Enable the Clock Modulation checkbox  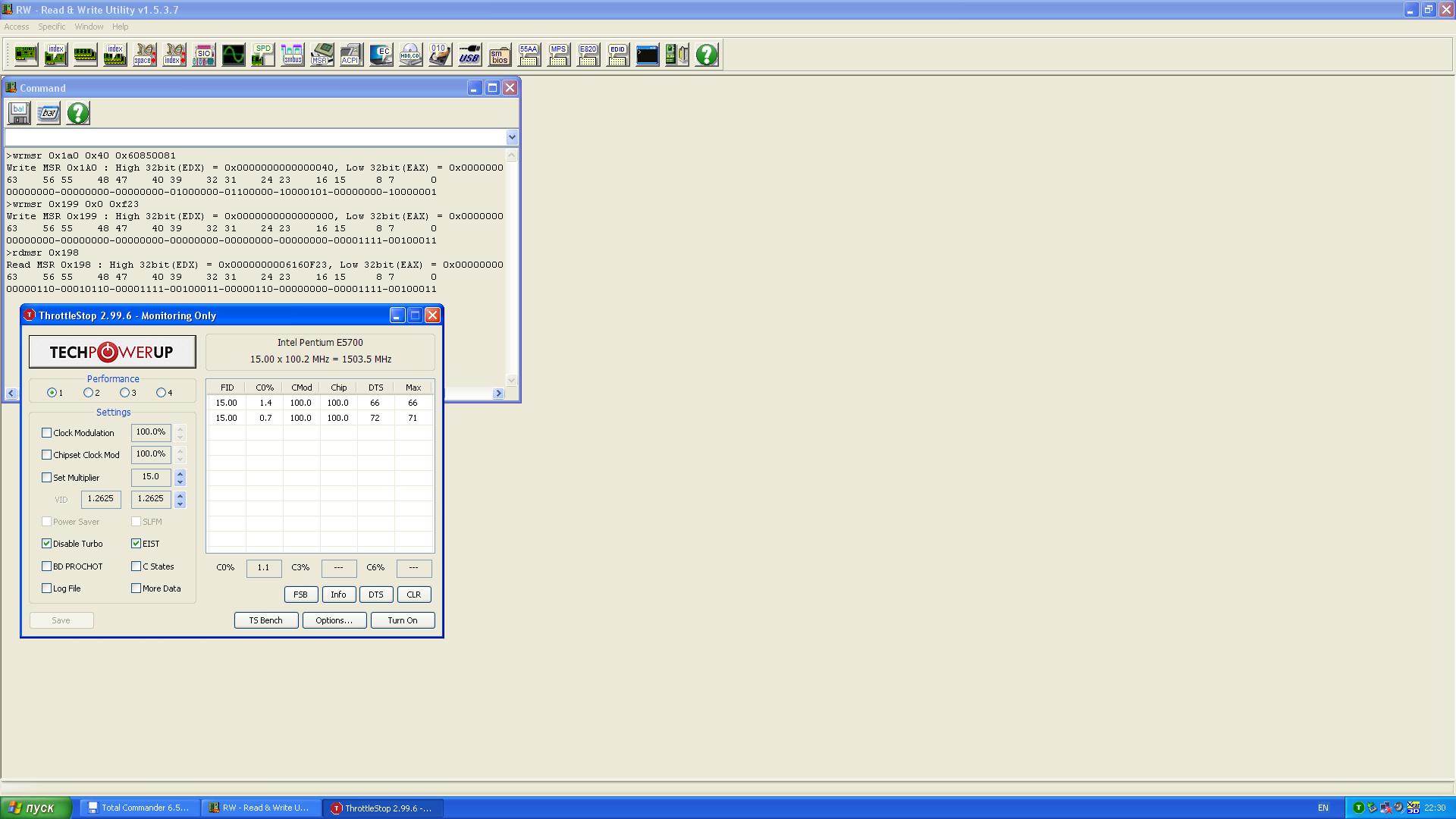pyautogui.click(x=47, y=433)
